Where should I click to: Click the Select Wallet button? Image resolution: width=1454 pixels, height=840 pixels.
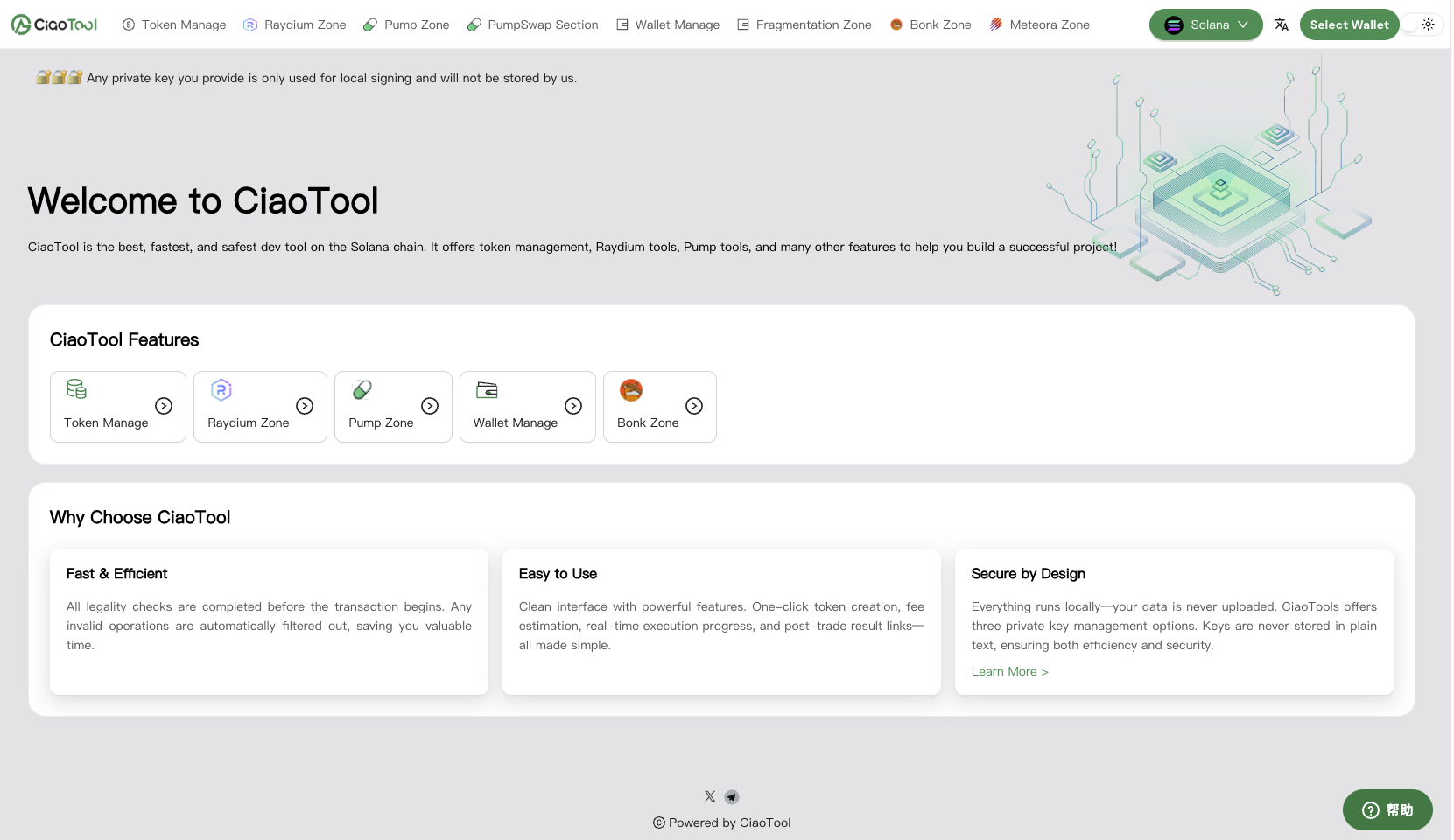click(1349, 24)
